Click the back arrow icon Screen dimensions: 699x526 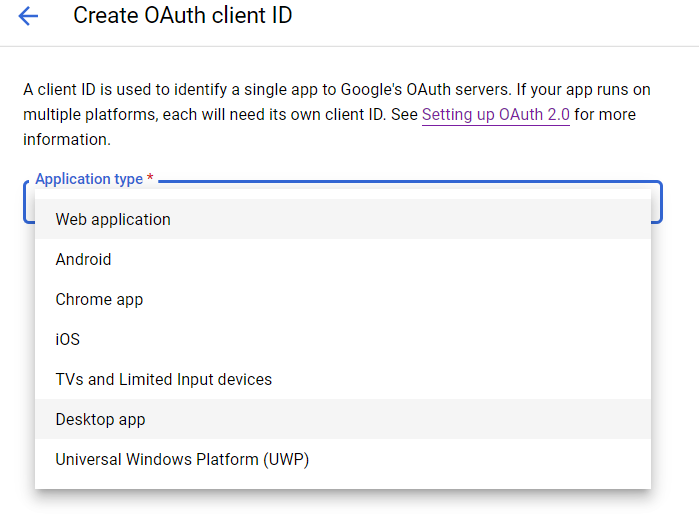point(28,17)
